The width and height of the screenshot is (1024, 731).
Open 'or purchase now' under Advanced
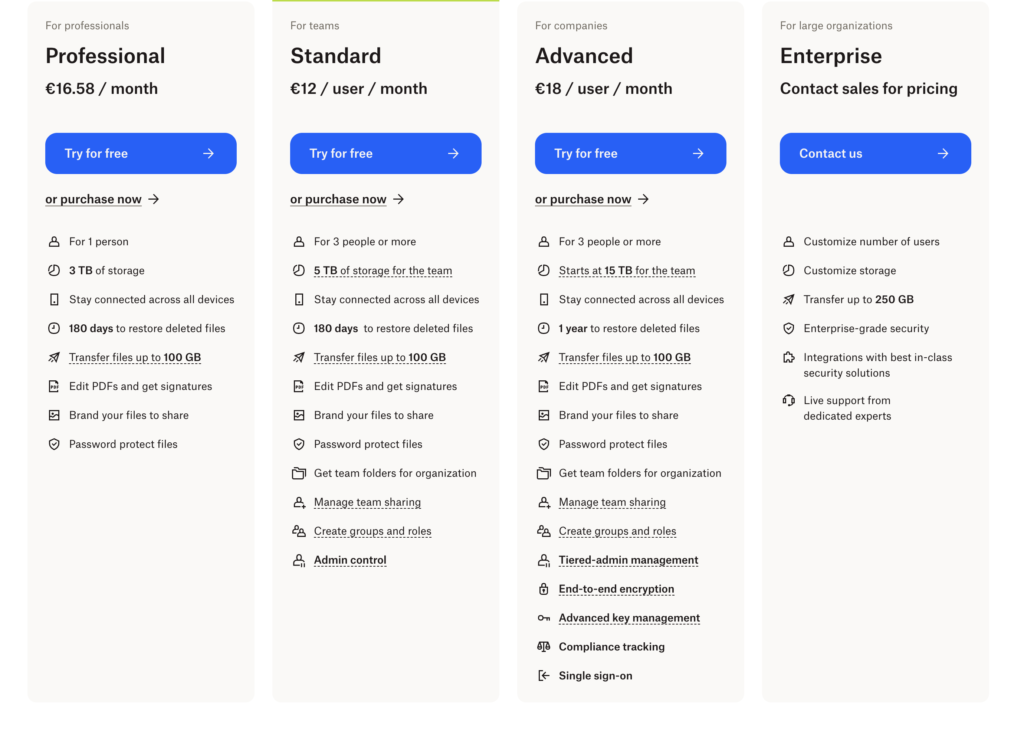tap(585, 199)
